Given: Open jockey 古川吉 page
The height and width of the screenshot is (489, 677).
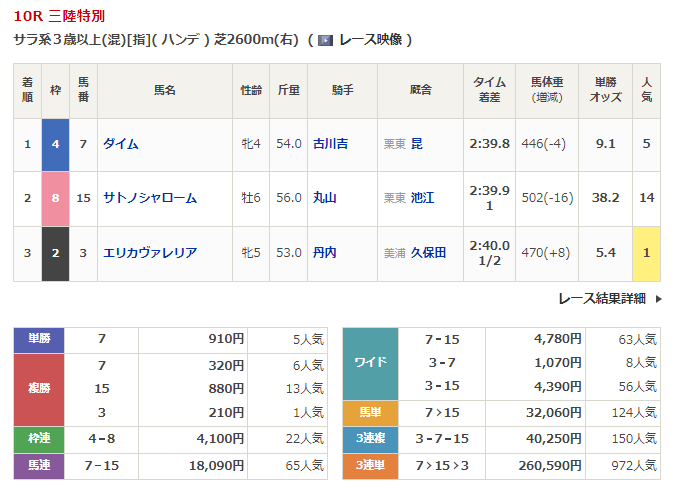Looking at the screenshot, I should click(x=330, y=144).
